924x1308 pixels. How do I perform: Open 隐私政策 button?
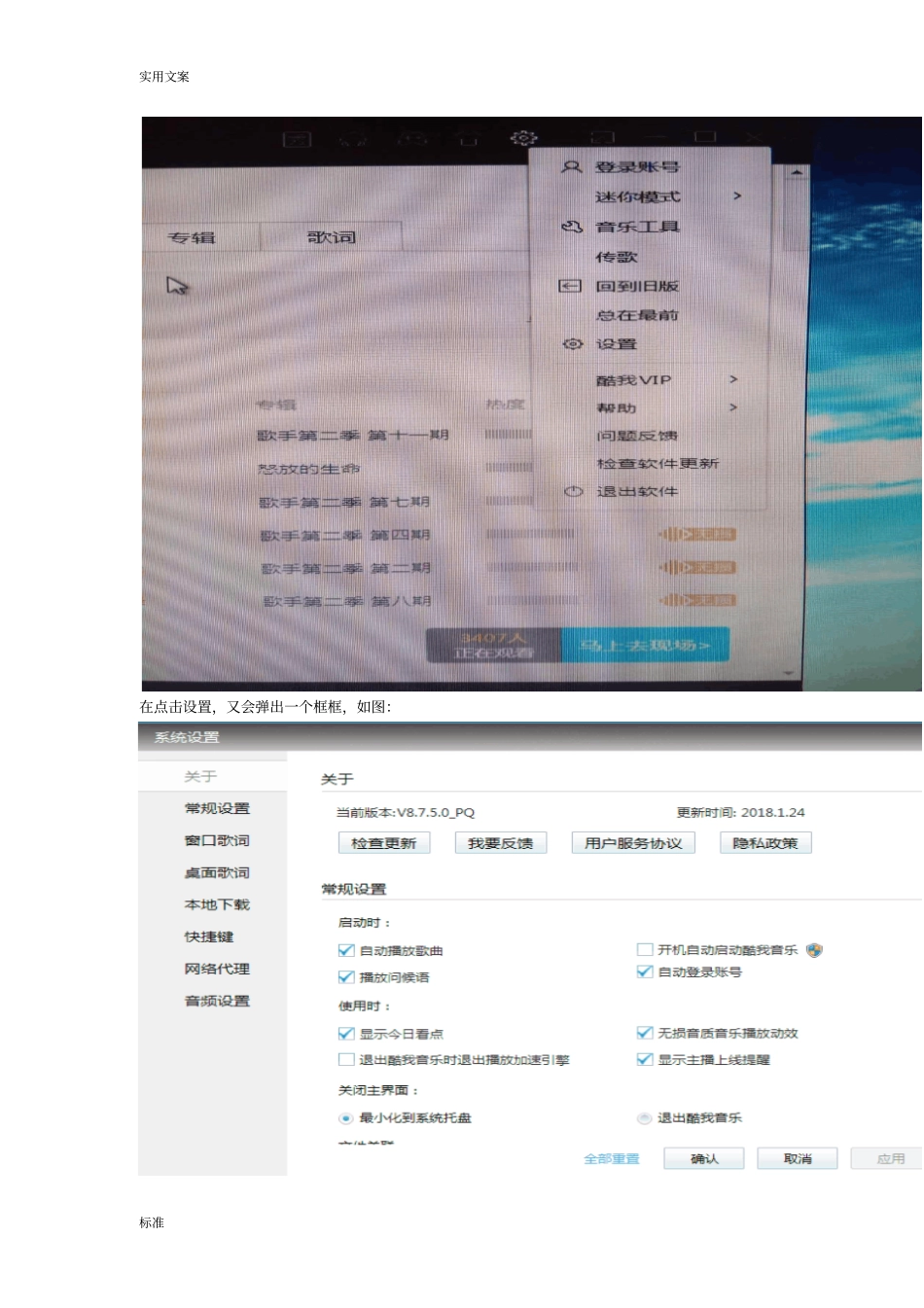click(x=765, y=843)
